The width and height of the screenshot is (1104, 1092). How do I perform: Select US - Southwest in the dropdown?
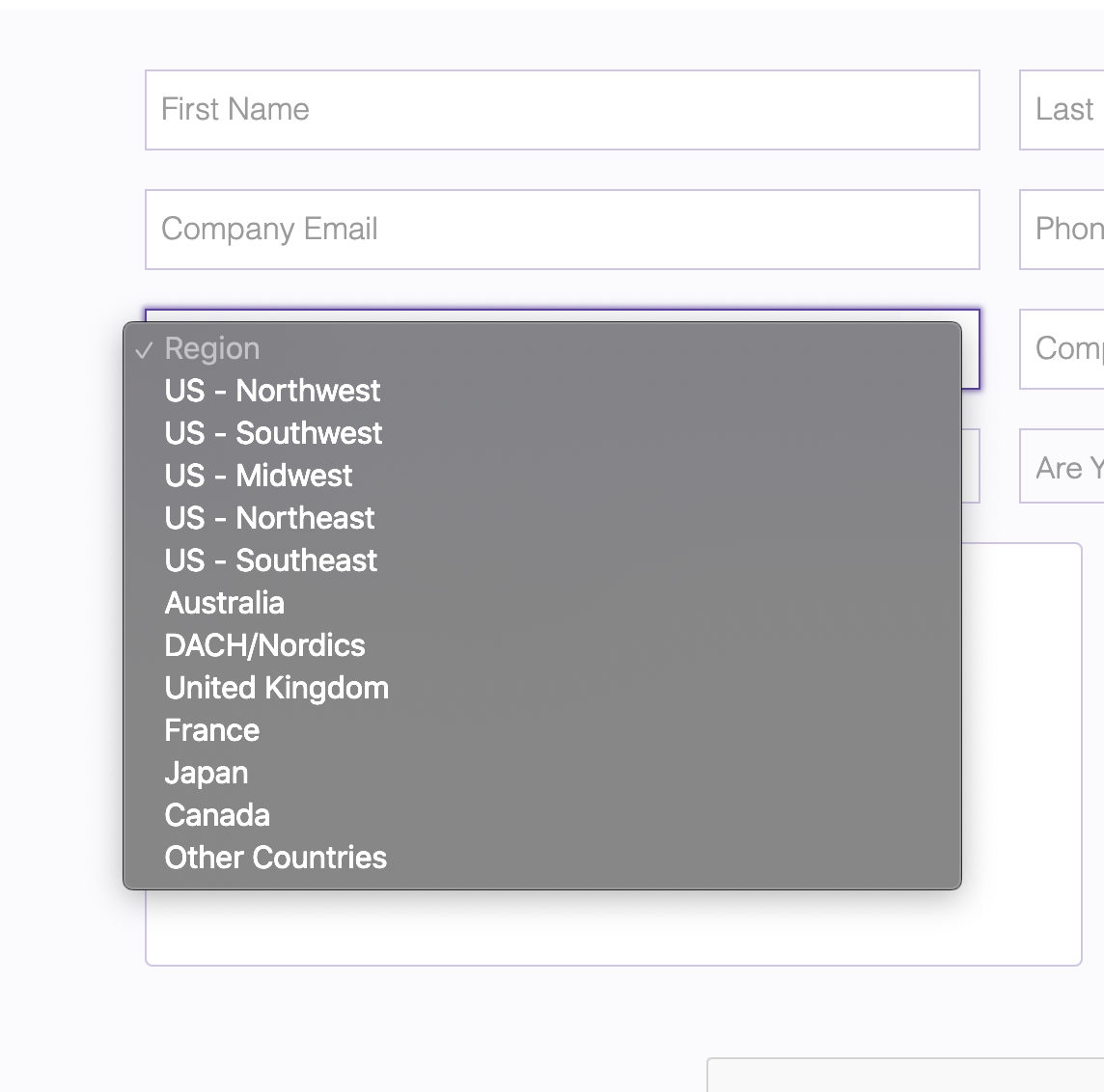pyautogui.click(x=273, y=433)
